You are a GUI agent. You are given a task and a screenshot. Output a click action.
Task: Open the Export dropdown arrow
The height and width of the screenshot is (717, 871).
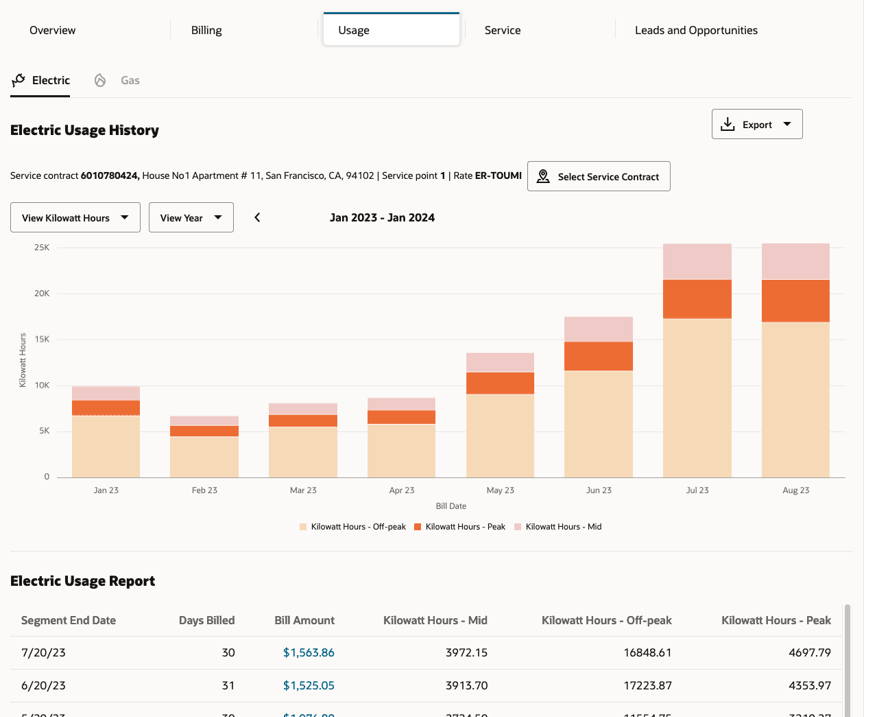pyautogui.click(x=787, y=124)
